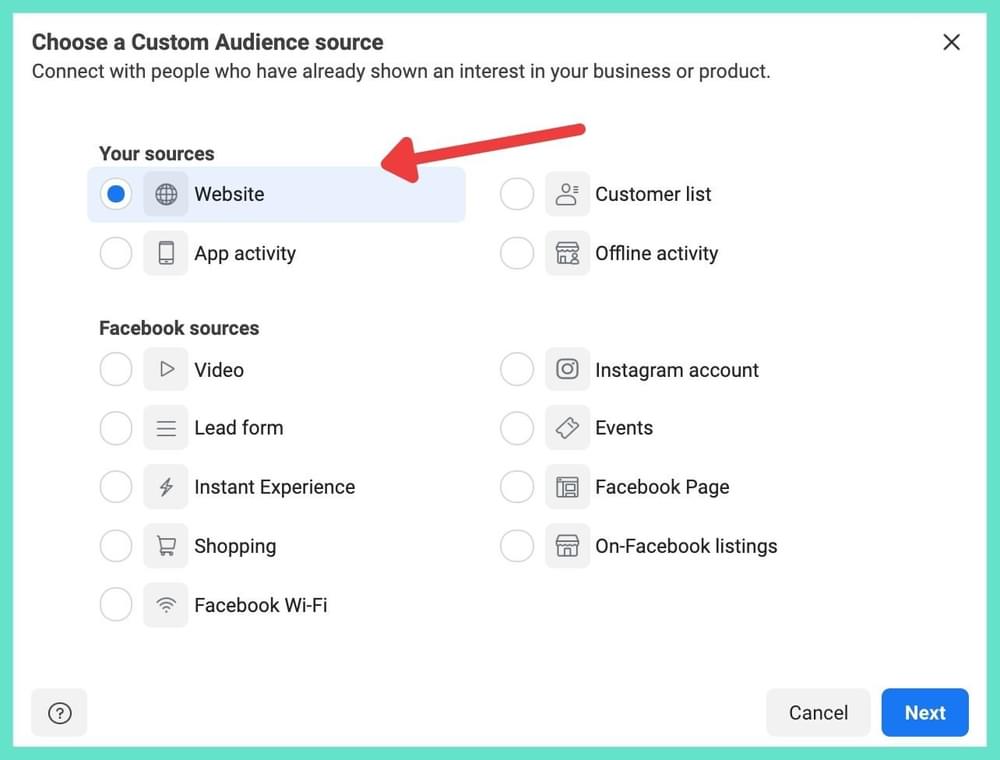
Task: Enable the On-Facebook listings radio option
Action: point(517,546)
